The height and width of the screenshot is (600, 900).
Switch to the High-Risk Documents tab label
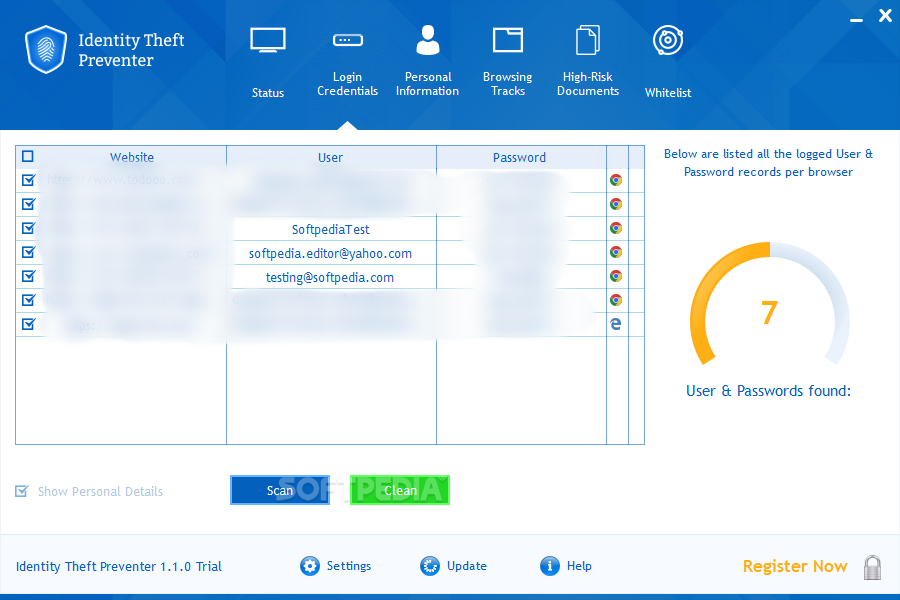(x=588, y=84)
